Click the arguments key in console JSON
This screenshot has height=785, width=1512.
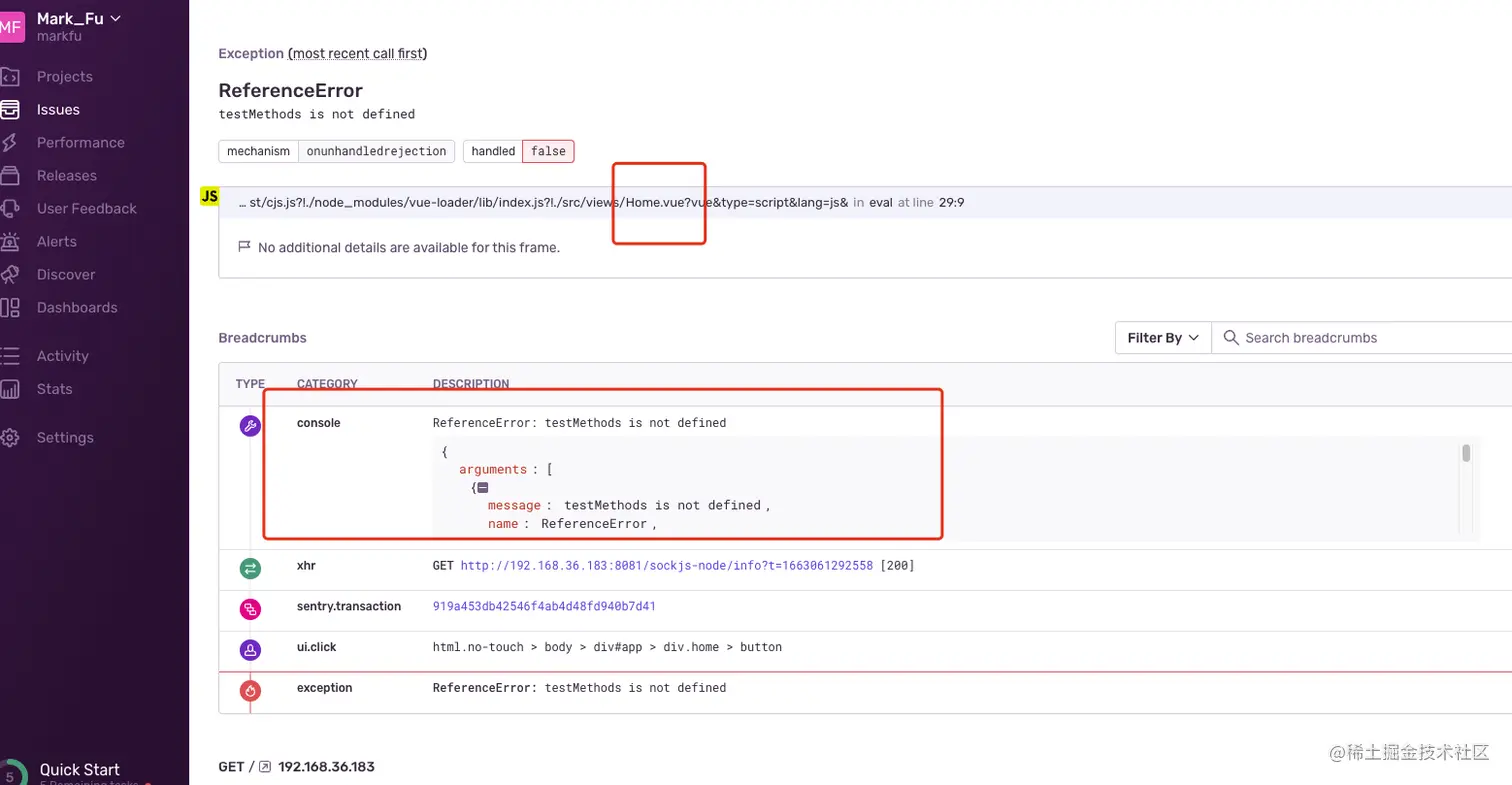point(492,469)
